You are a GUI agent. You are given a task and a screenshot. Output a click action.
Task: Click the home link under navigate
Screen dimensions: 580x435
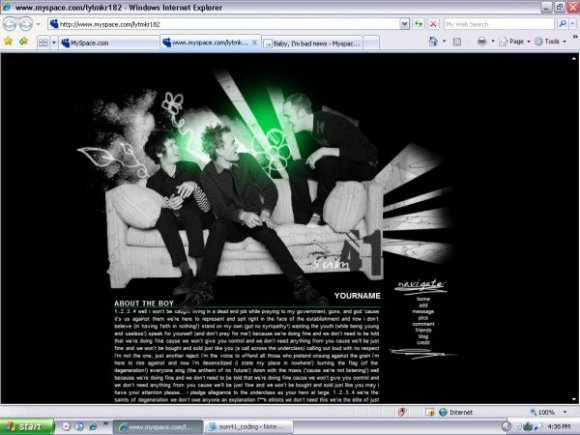[x=423, y=299]
